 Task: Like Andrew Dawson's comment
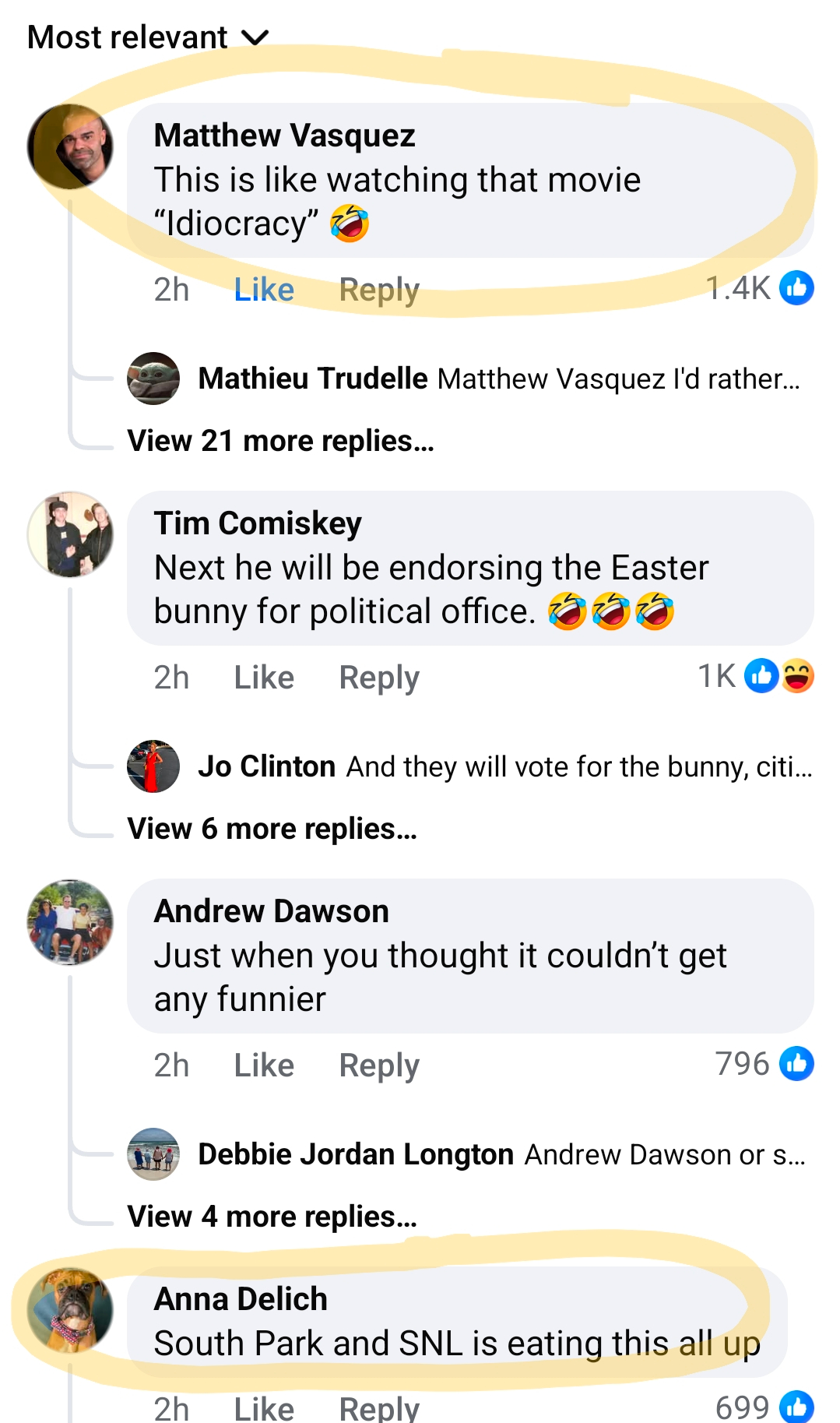264,1065
